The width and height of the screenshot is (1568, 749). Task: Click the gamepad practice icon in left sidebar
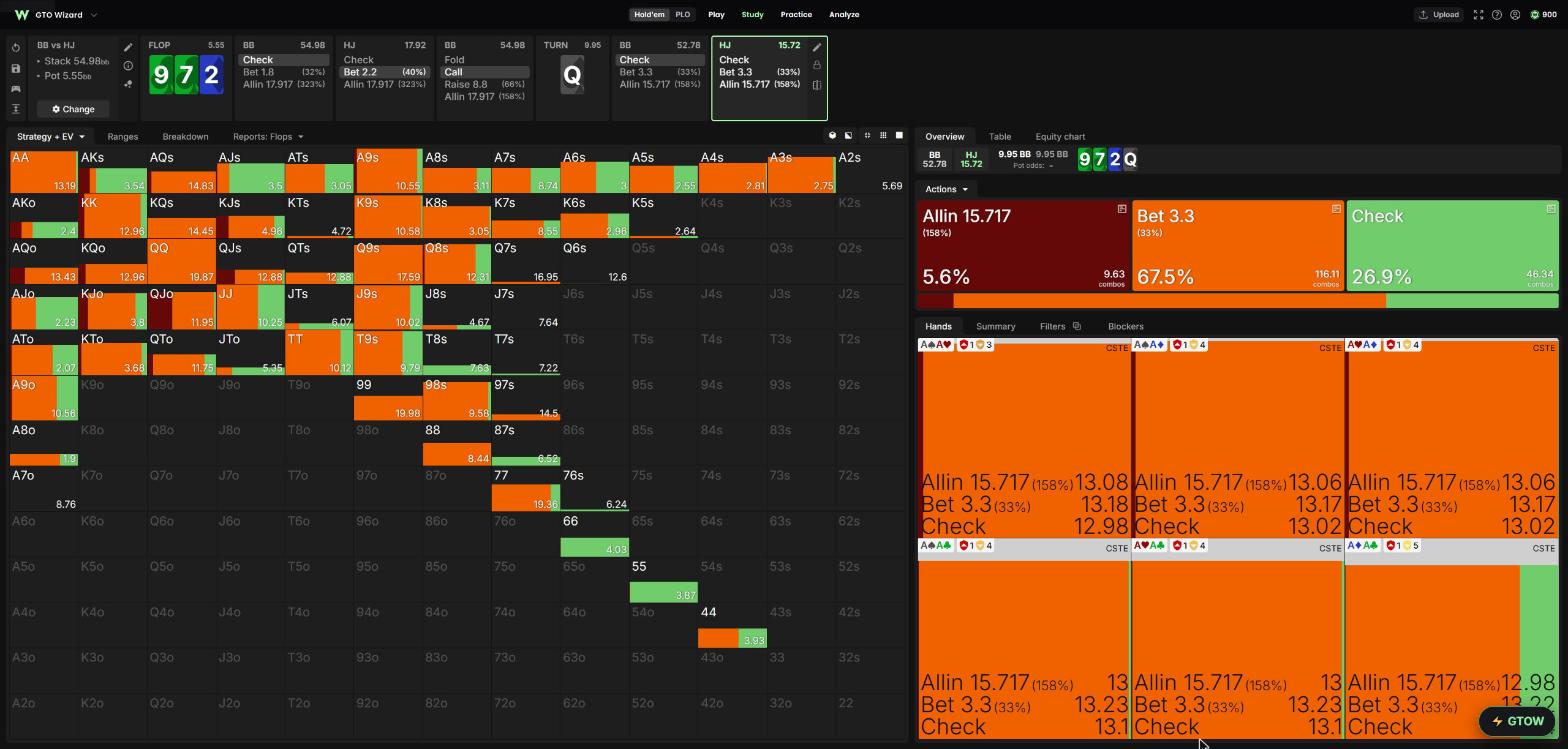[16, 89]
